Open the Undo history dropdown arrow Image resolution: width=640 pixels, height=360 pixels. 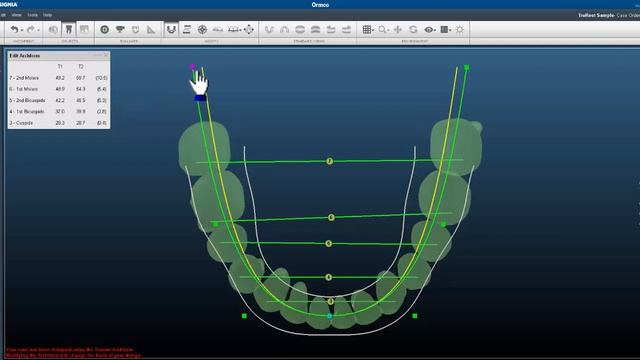[22, 30]
